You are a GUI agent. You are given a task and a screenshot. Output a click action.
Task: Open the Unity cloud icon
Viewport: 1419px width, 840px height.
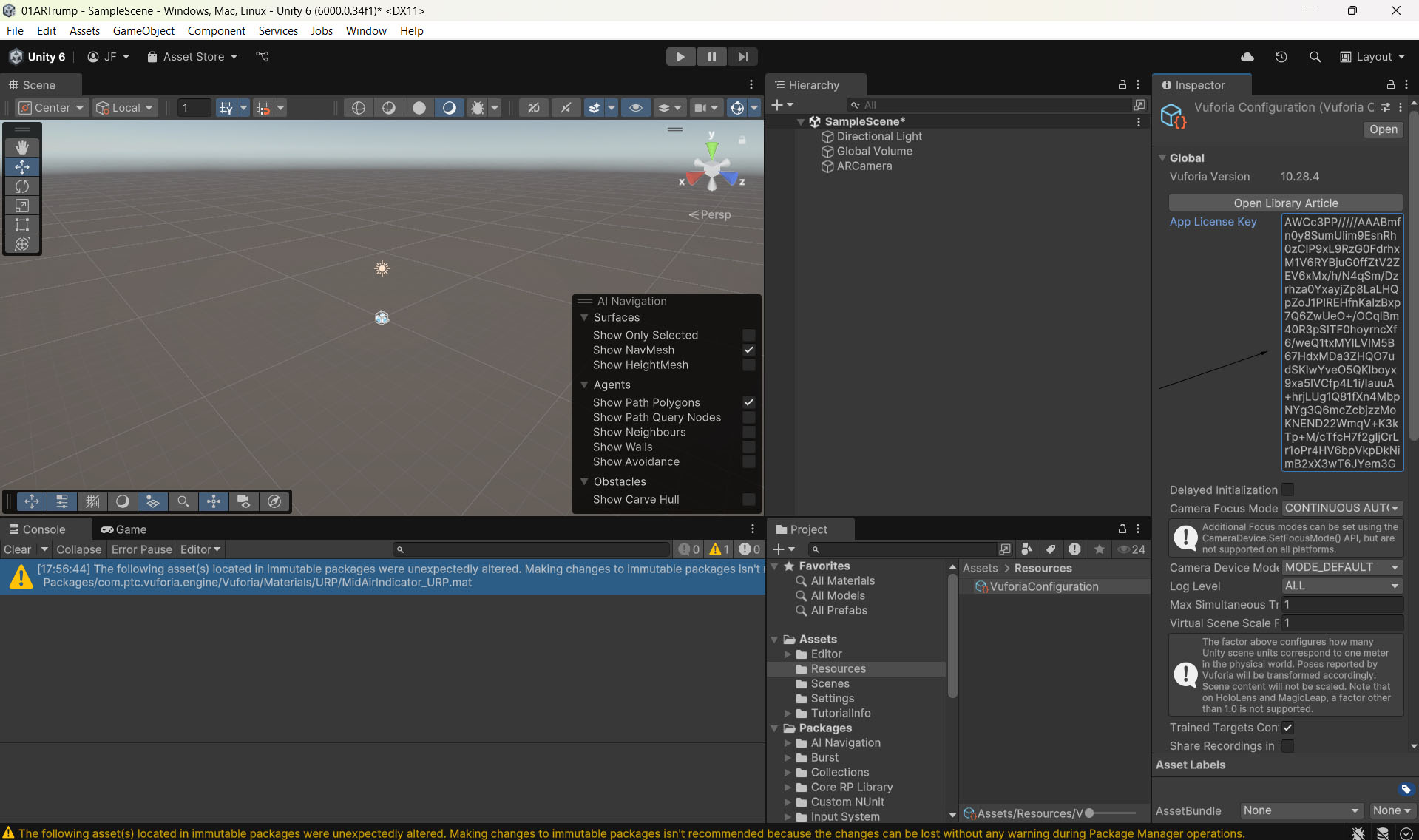point(1247,57)
